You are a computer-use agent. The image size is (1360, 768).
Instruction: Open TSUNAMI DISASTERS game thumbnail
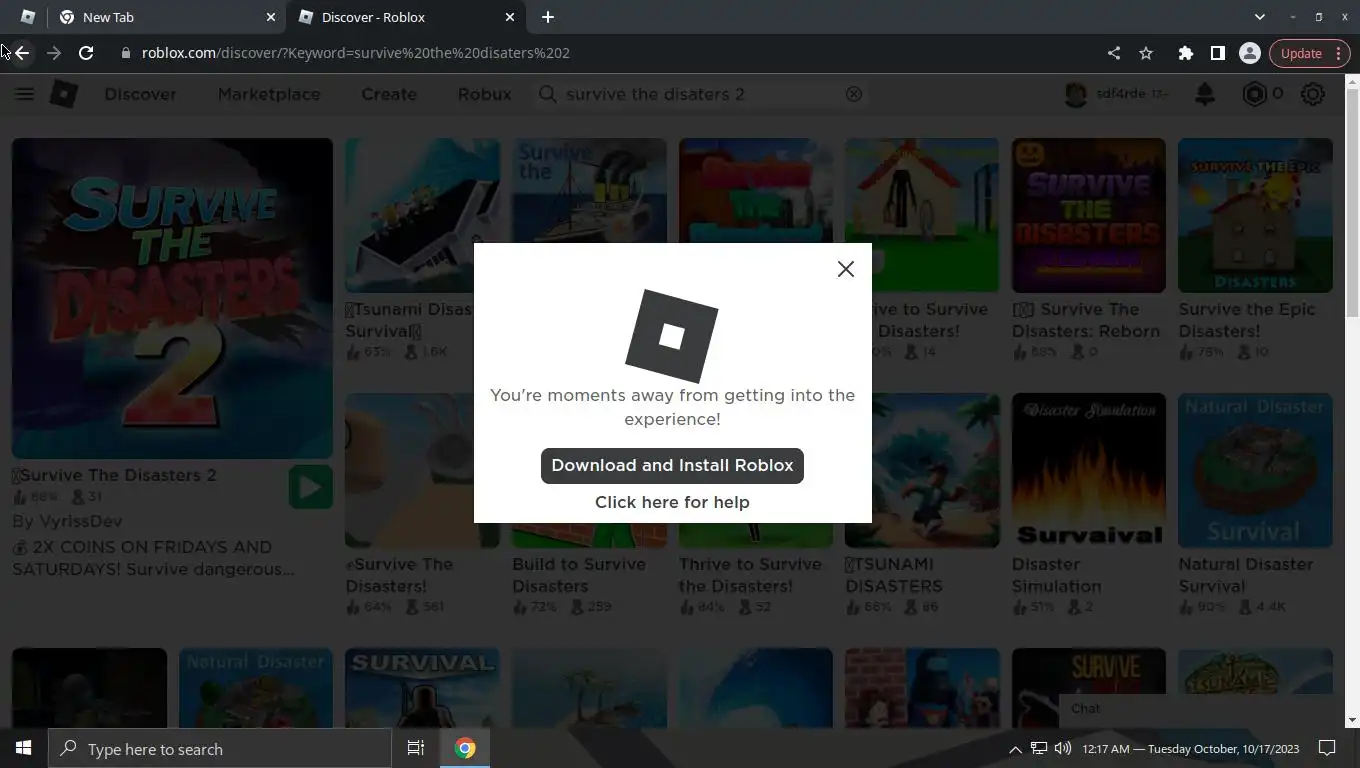[x=922, y=470]
